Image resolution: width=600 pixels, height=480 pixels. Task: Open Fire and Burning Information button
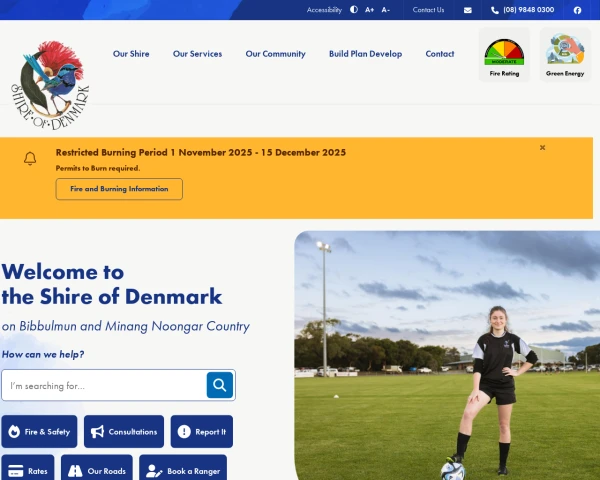coord(119,189)
